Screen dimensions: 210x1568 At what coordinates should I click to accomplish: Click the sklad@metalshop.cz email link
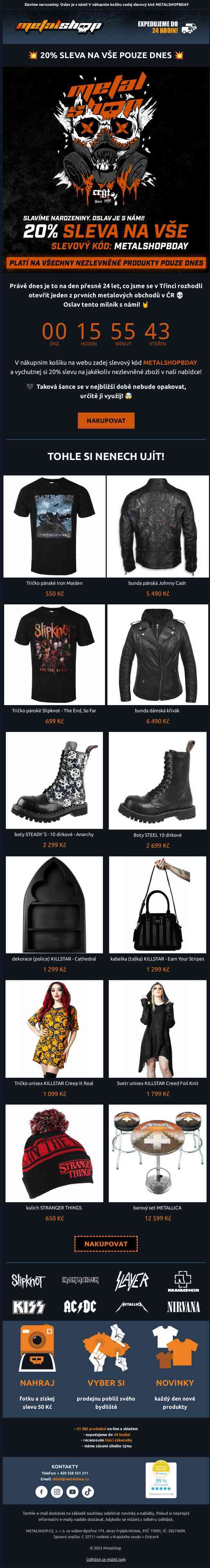coord(71,1479)
